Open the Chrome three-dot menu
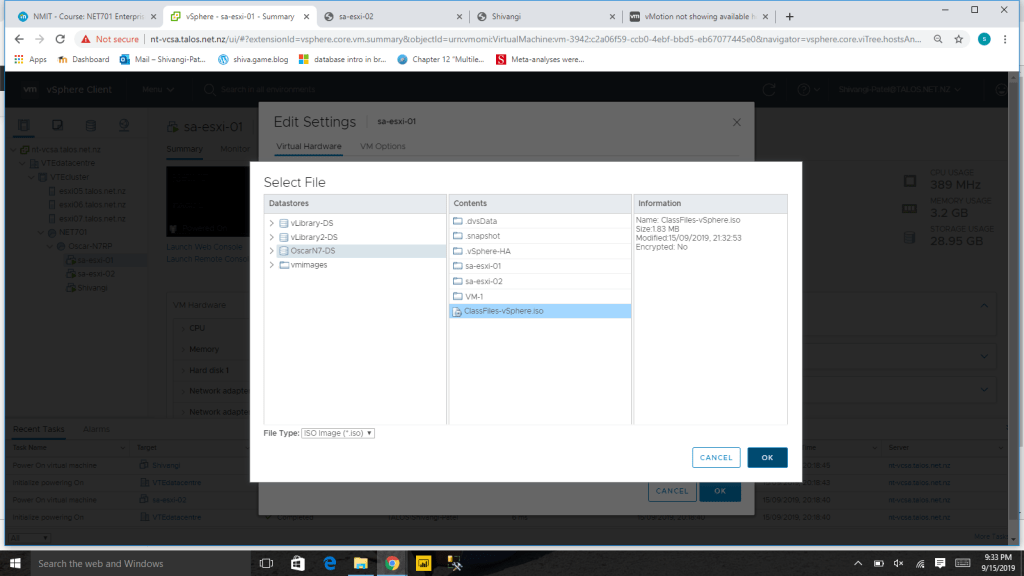The image size is (1024, 576). 1007,39
